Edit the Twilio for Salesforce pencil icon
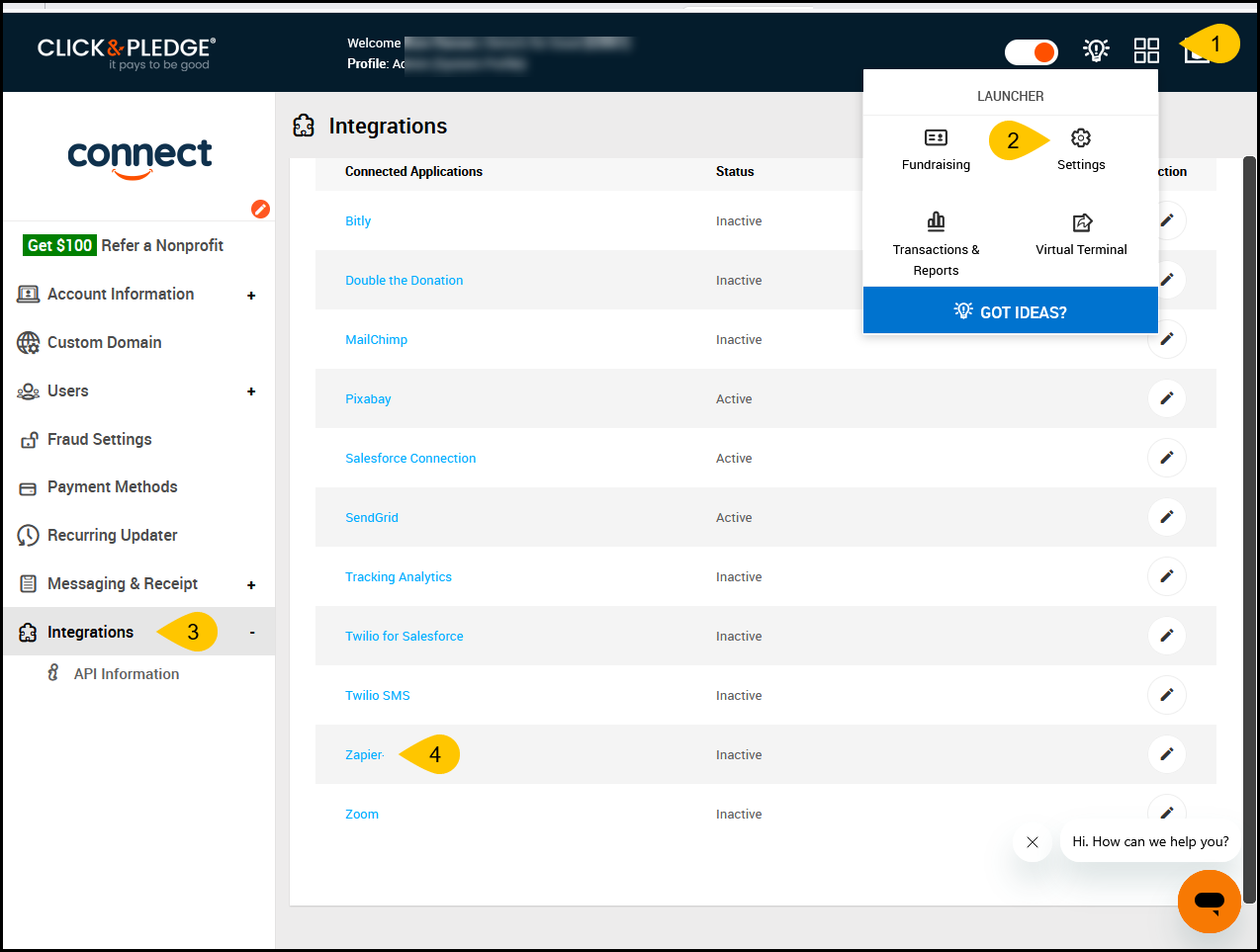1260x952 pixels. tap(1167, 636)
